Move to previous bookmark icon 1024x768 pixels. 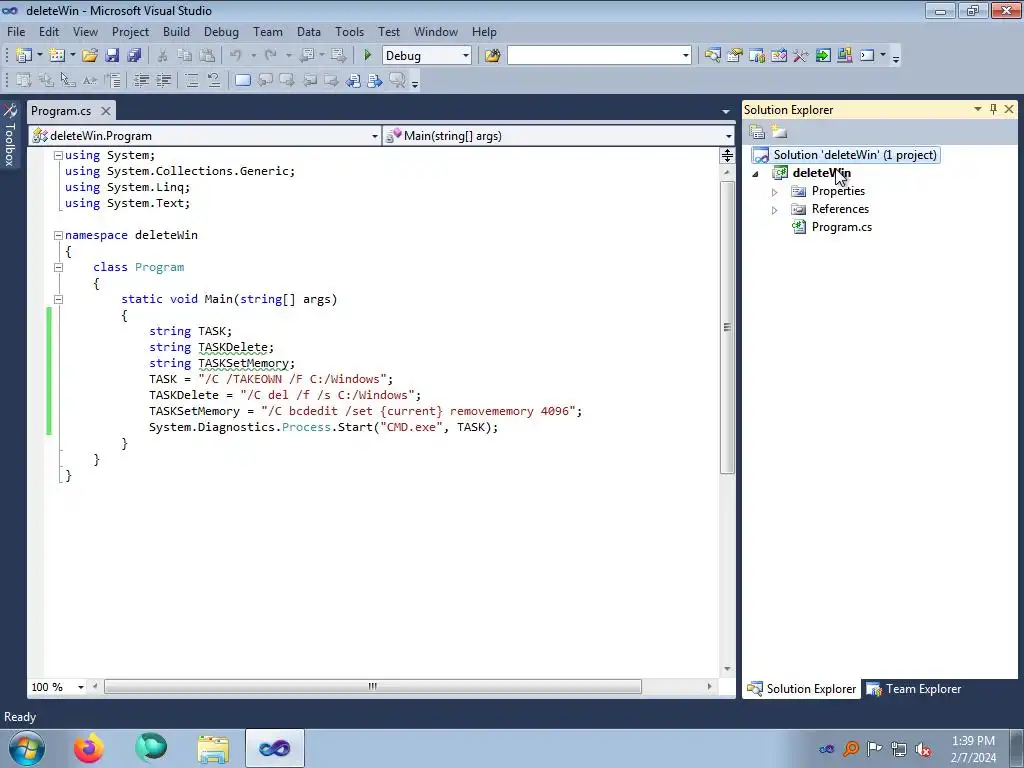pos(264,80)
